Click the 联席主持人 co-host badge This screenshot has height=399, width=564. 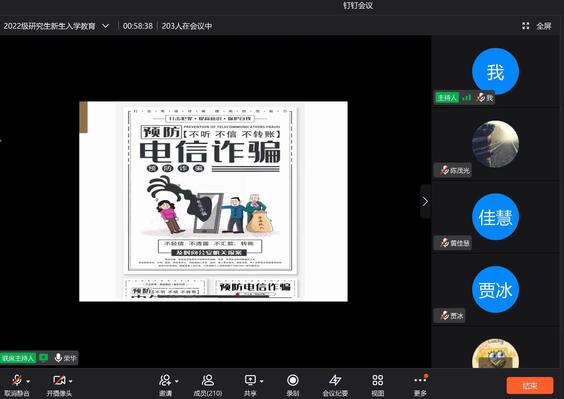18,358
